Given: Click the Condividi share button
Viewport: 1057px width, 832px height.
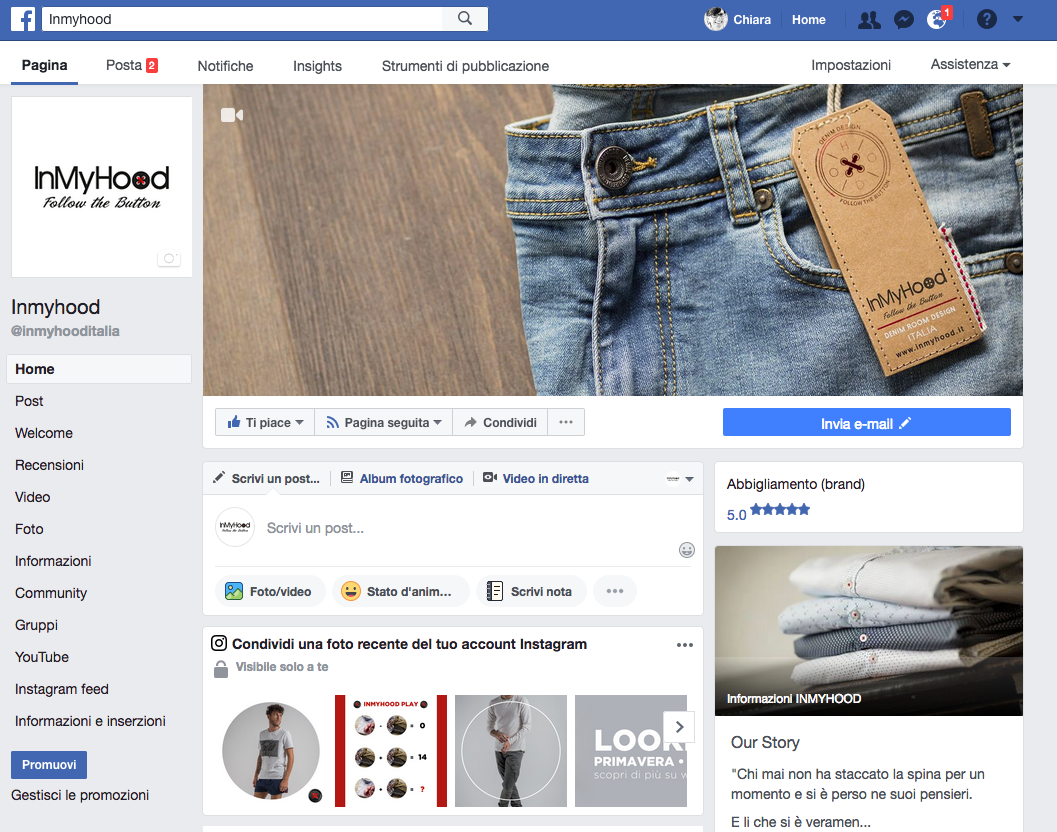Looking at the screenshot, I should 500,423.
